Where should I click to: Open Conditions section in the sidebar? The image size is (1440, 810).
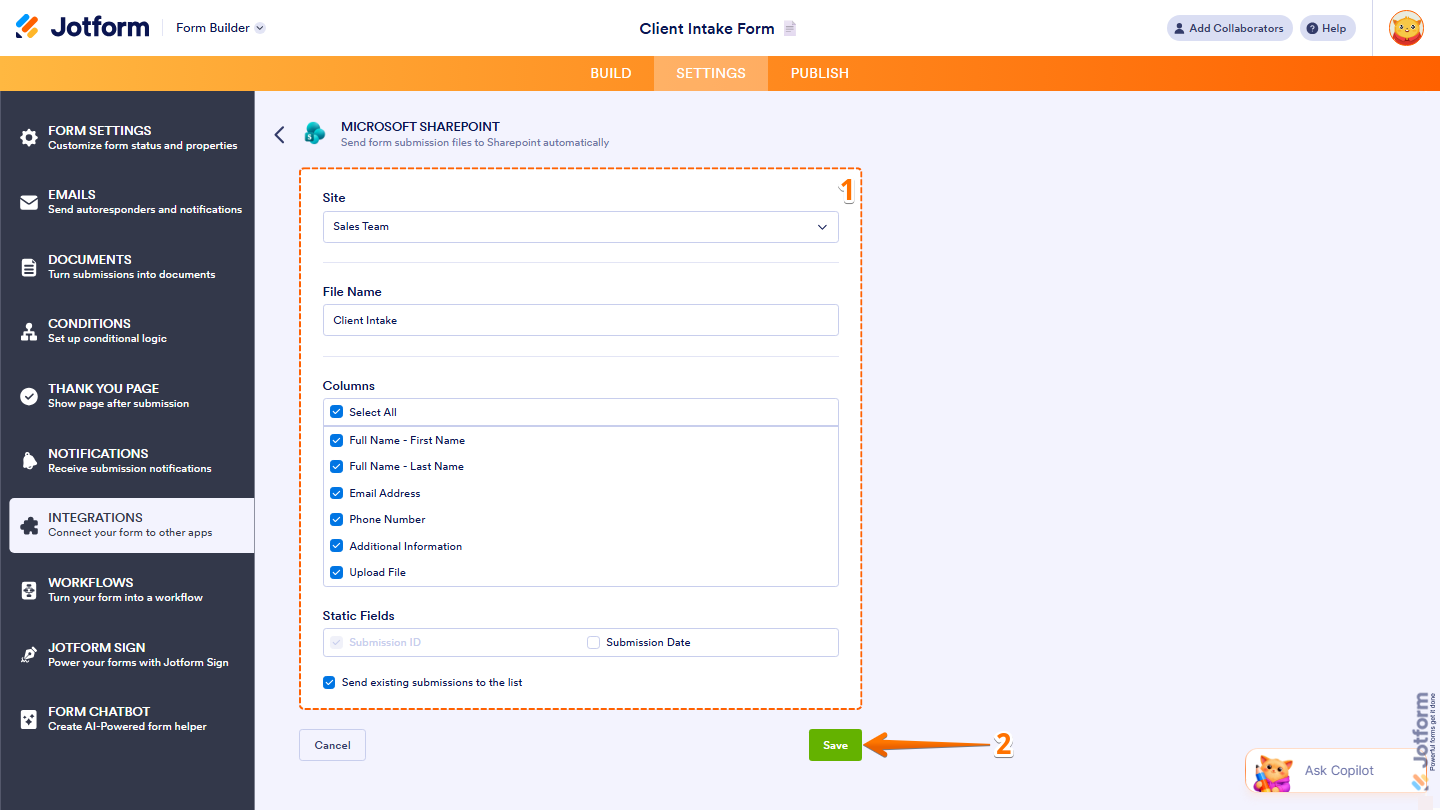127,331
